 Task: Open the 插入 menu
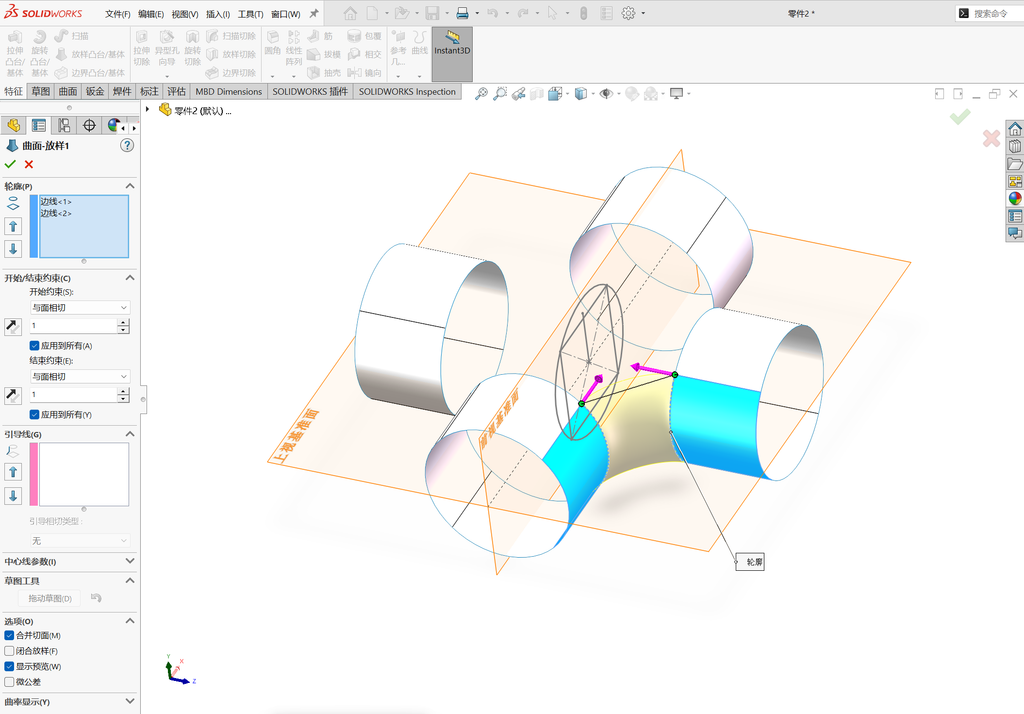pos(217,14)
